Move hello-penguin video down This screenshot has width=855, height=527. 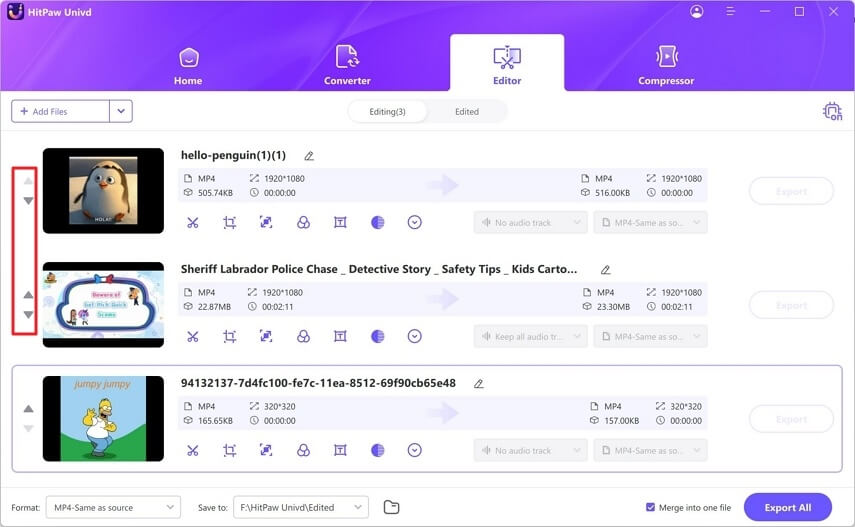pos(28,201)
